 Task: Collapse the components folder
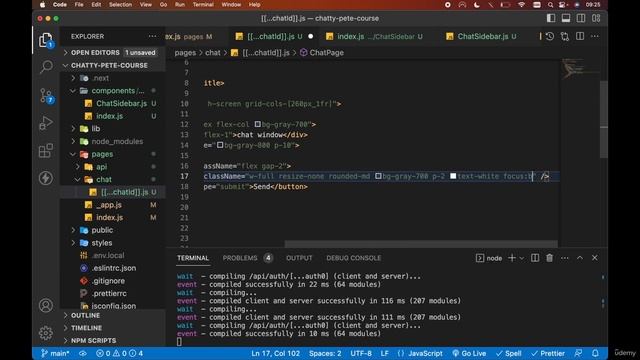click(x=113, y=91)
